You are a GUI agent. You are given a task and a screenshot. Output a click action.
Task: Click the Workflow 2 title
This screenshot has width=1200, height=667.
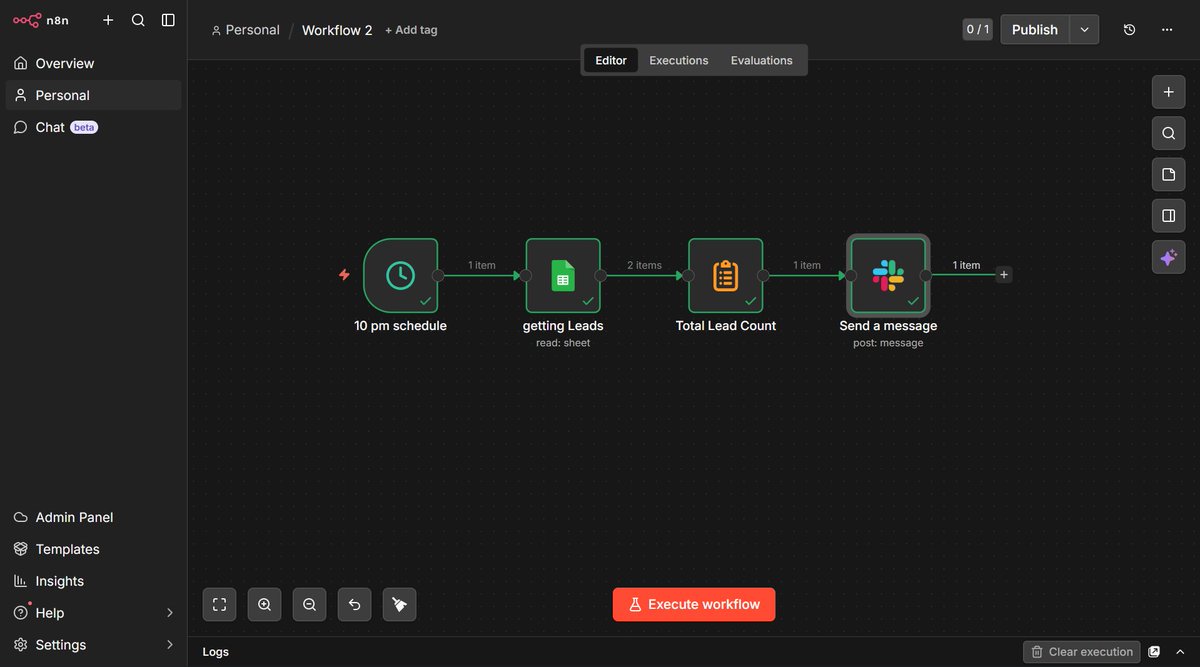point(337,30)
